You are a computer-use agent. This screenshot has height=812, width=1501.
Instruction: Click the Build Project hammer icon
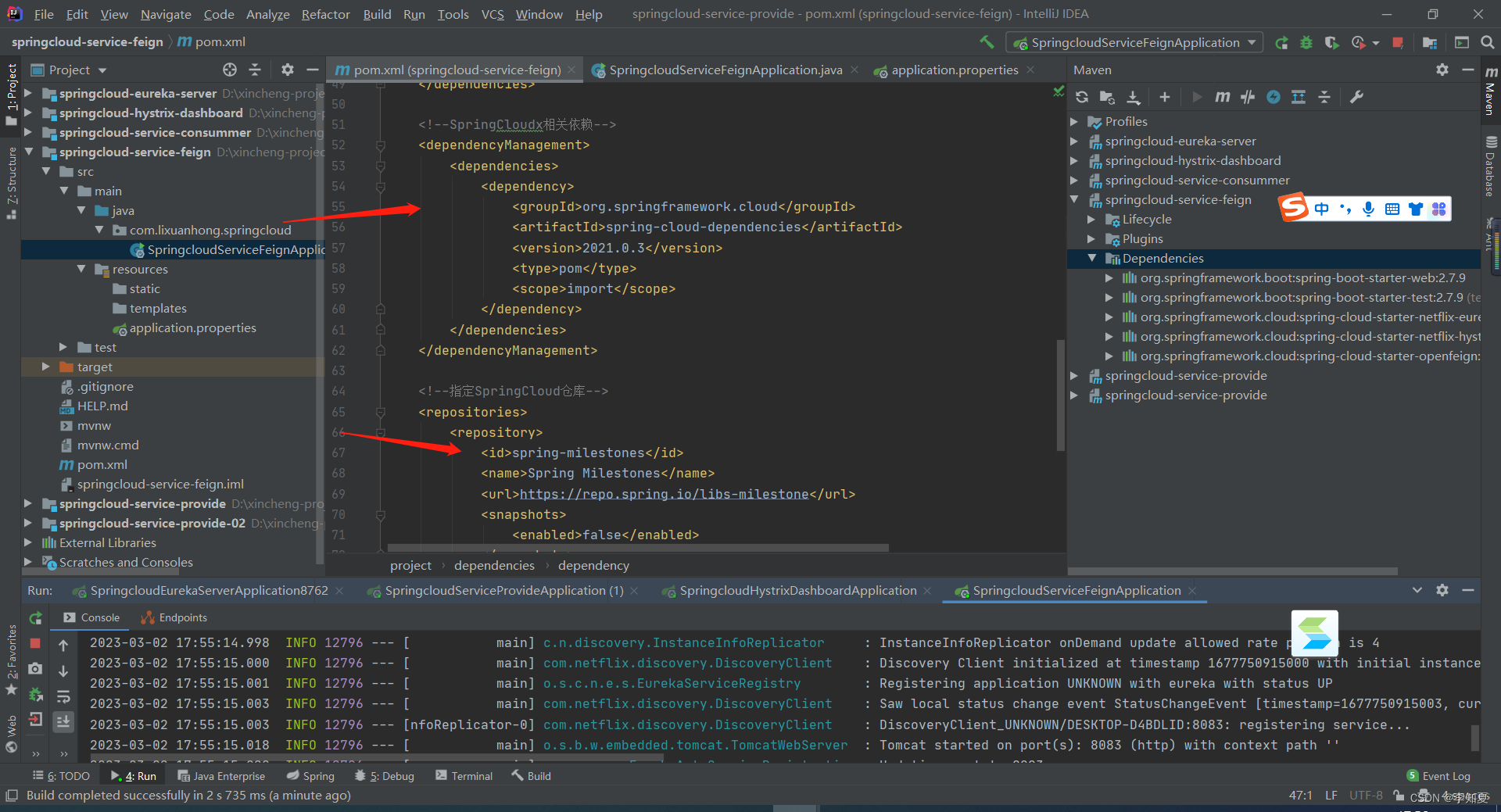[987, 42]
